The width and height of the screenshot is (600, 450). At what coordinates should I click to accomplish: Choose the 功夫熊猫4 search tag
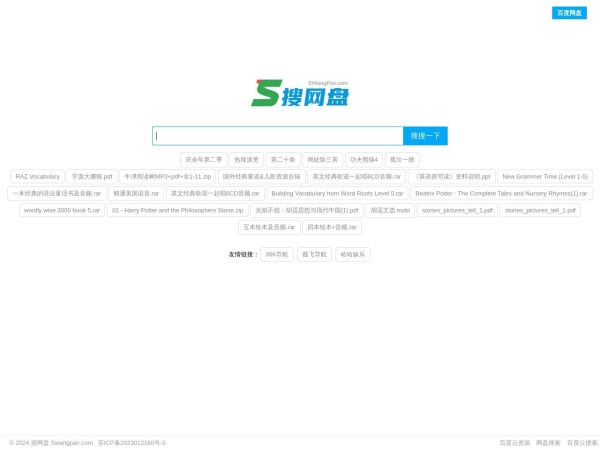click(x=364, y=160)
